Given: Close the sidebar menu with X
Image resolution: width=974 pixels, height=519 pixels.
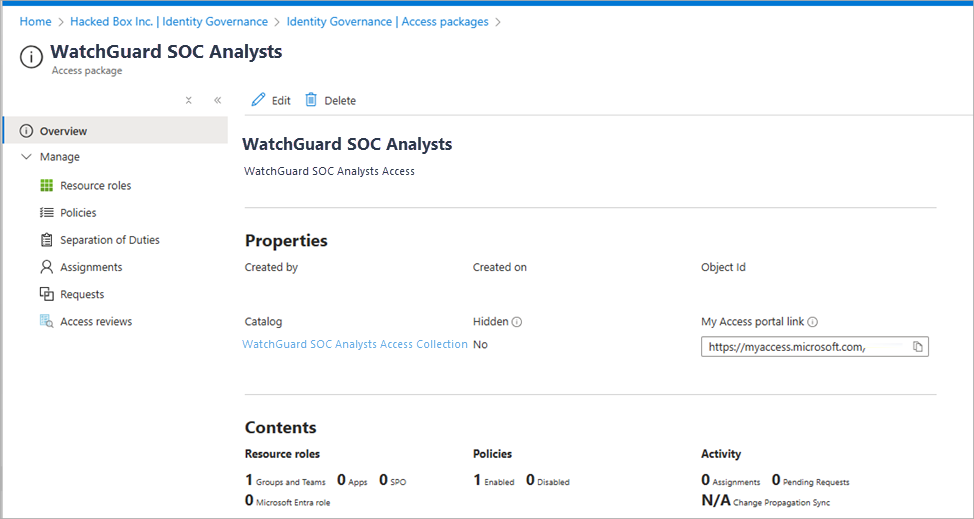Looking at the screenshot, I should (189, 100).
